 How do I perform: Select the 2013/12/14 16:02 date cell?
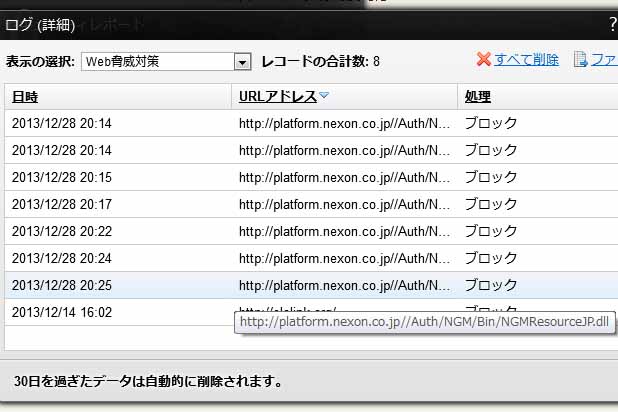(x=62, y=312)
